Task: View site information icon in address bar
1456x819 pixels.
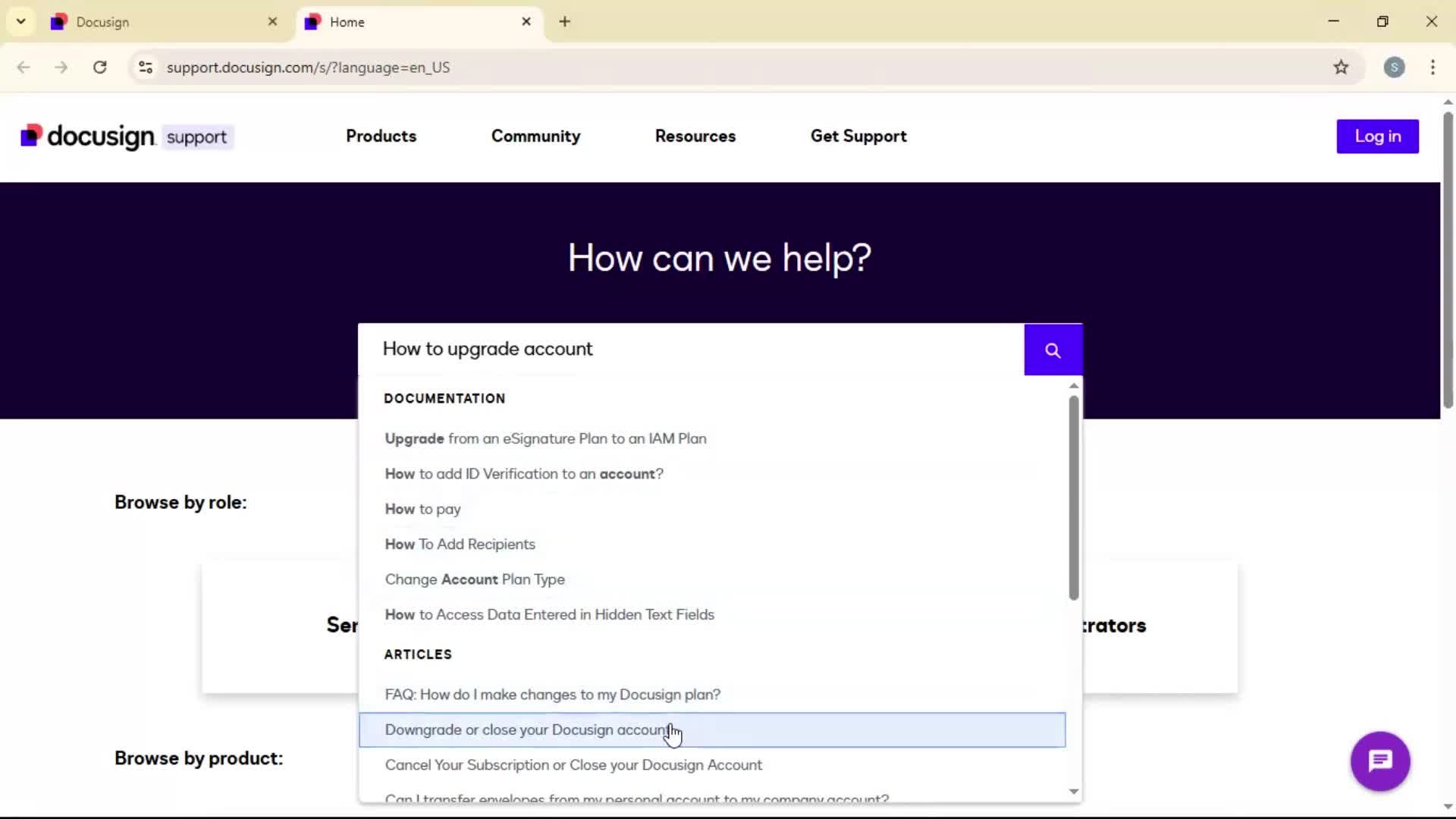Action: tap(146, 67)
